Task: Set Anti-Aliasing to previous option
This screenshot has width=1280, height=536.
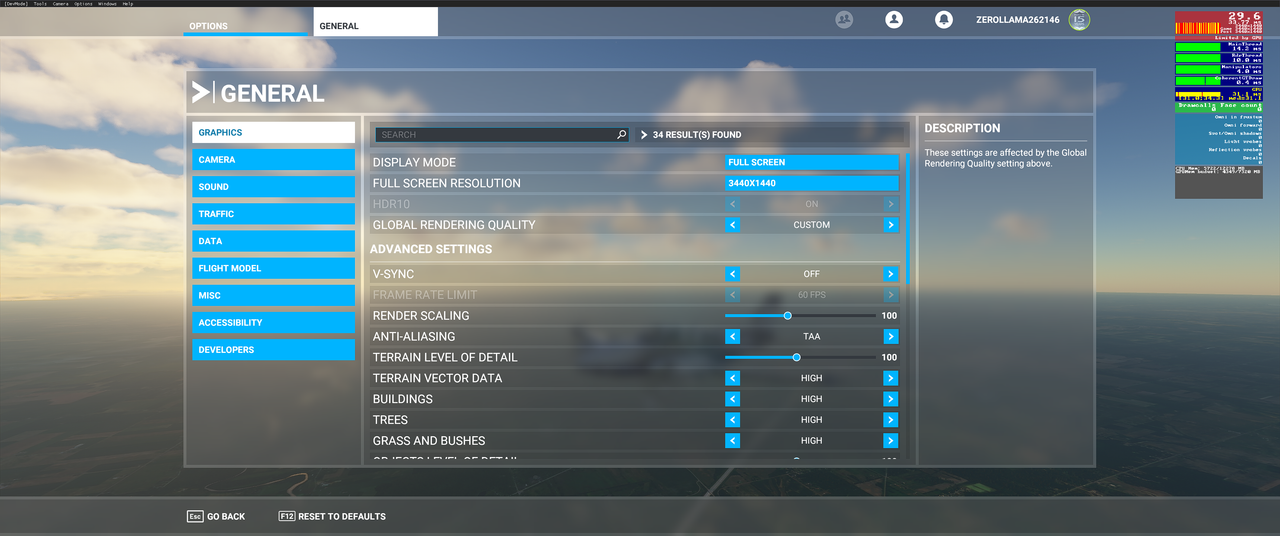Action: click(732, 337)
